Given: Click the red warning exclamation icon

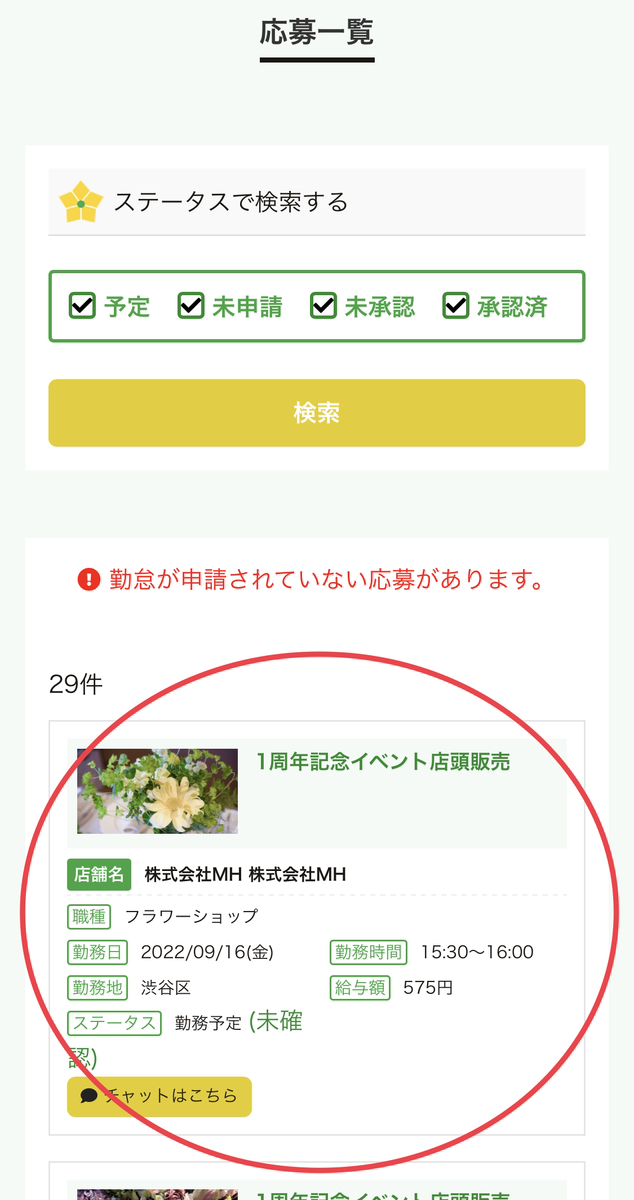Looking at the screenshot, I should (x=90, y=578).
